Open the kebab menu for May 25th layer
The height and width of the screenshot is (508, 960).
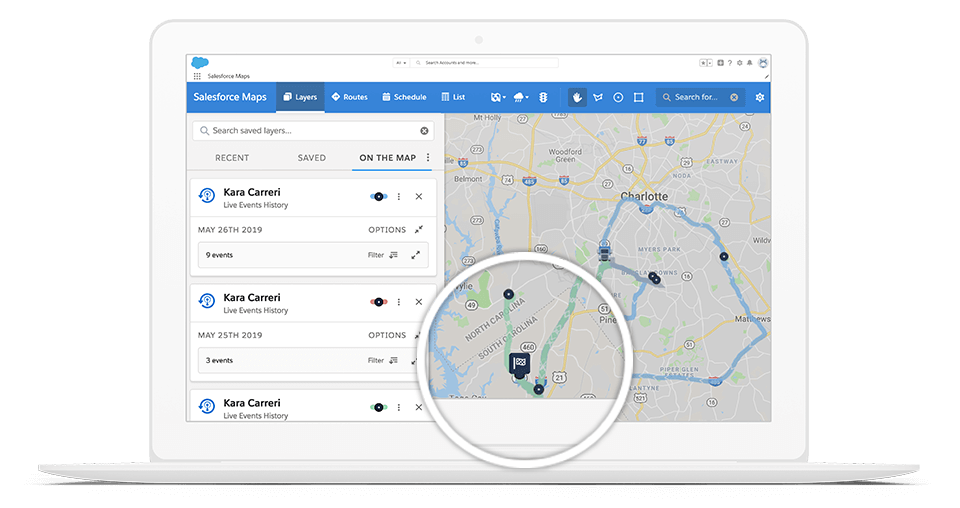[399, 302]
